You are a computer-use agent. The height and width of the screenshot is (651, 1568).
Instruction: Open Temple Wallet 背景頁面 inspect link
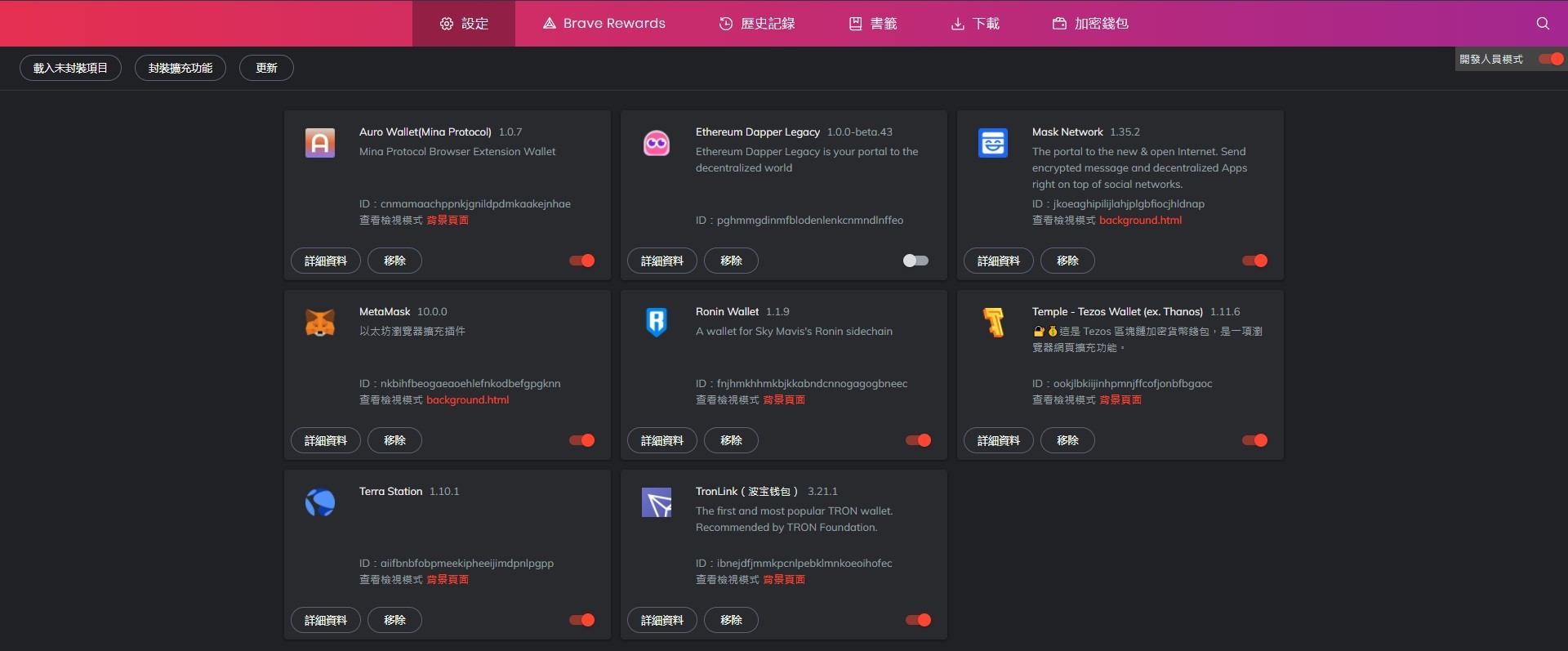(1120, 399)
